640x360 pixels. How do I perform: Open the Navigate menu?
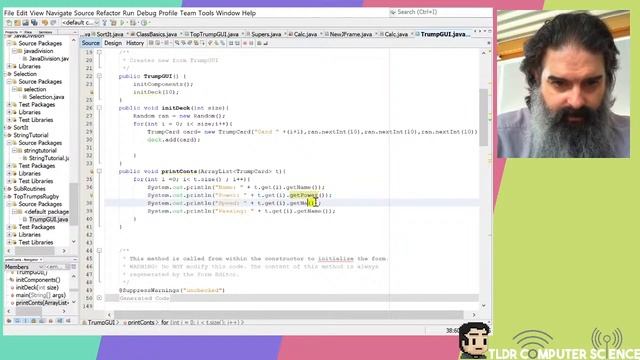pyautogui.click(x=58, y=13)
